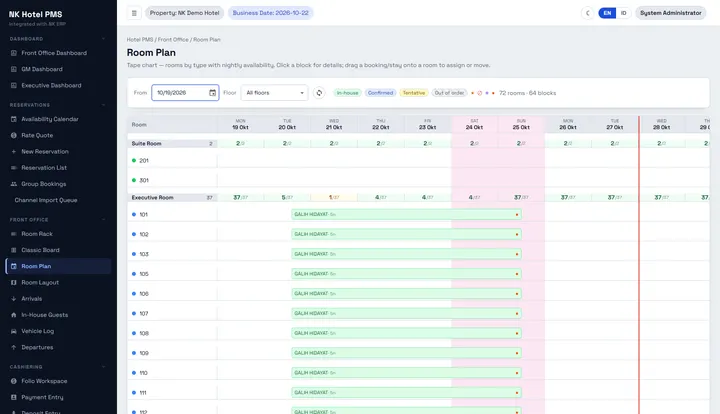The height and width of the screenshot is (414, 720).
Task: Click the Confirmed legend chip
Action: 380,93
